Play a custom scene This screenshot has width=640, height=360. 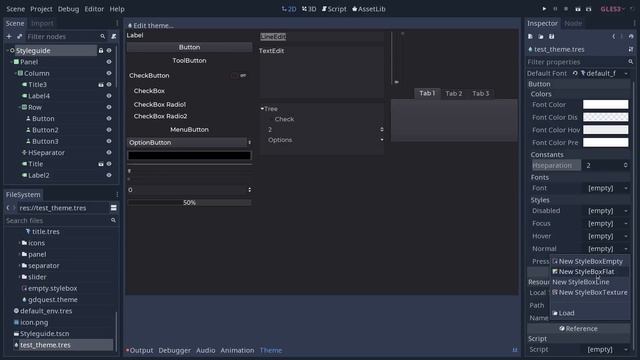pyautogui.click(x=589, y=9)
